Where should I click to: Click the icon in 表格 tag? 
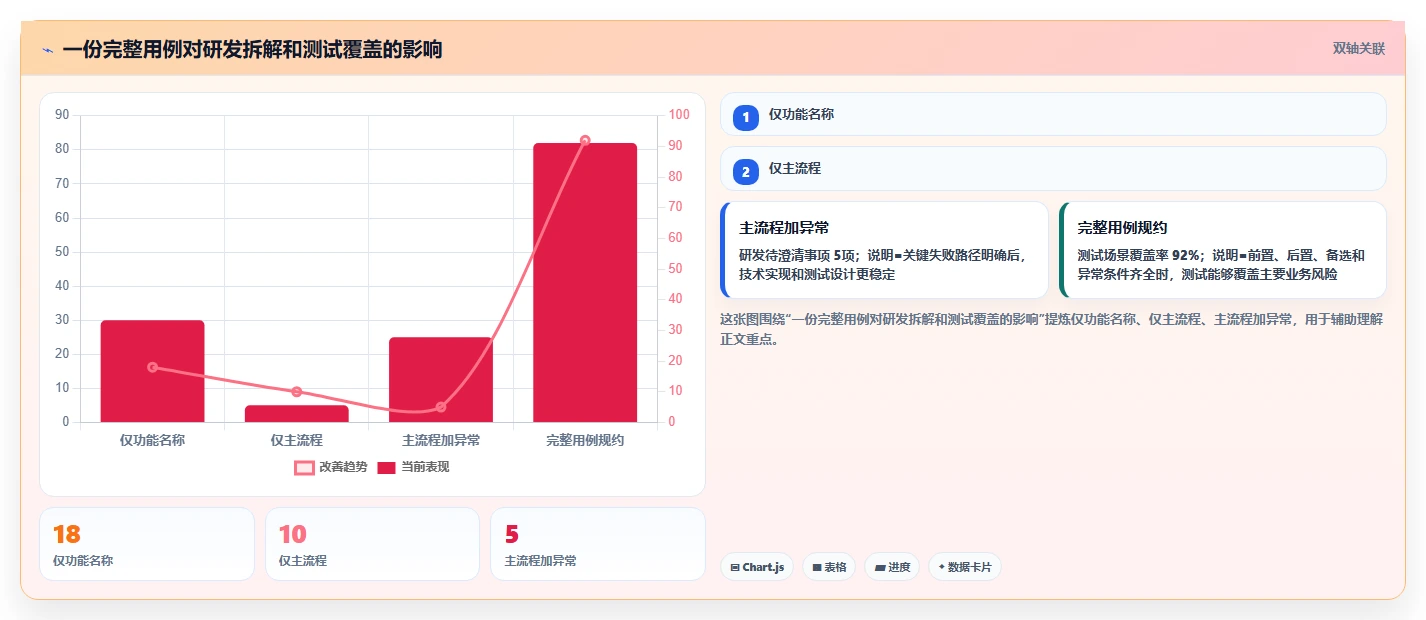point(817,568)
